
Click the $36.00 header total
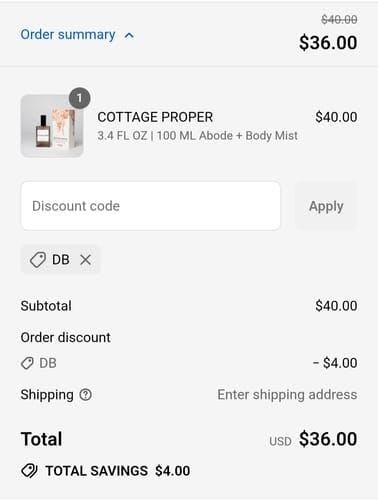click(x=328, y=43)
